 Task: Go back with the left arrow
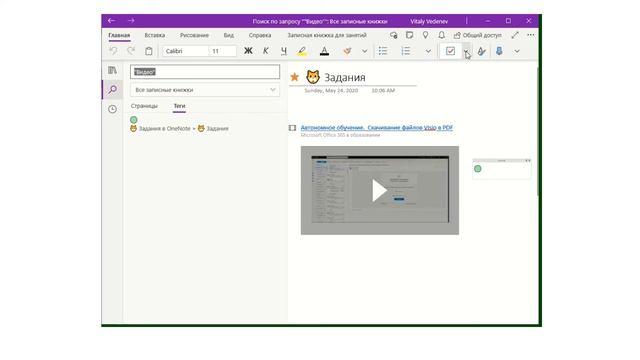coord(111,21)
